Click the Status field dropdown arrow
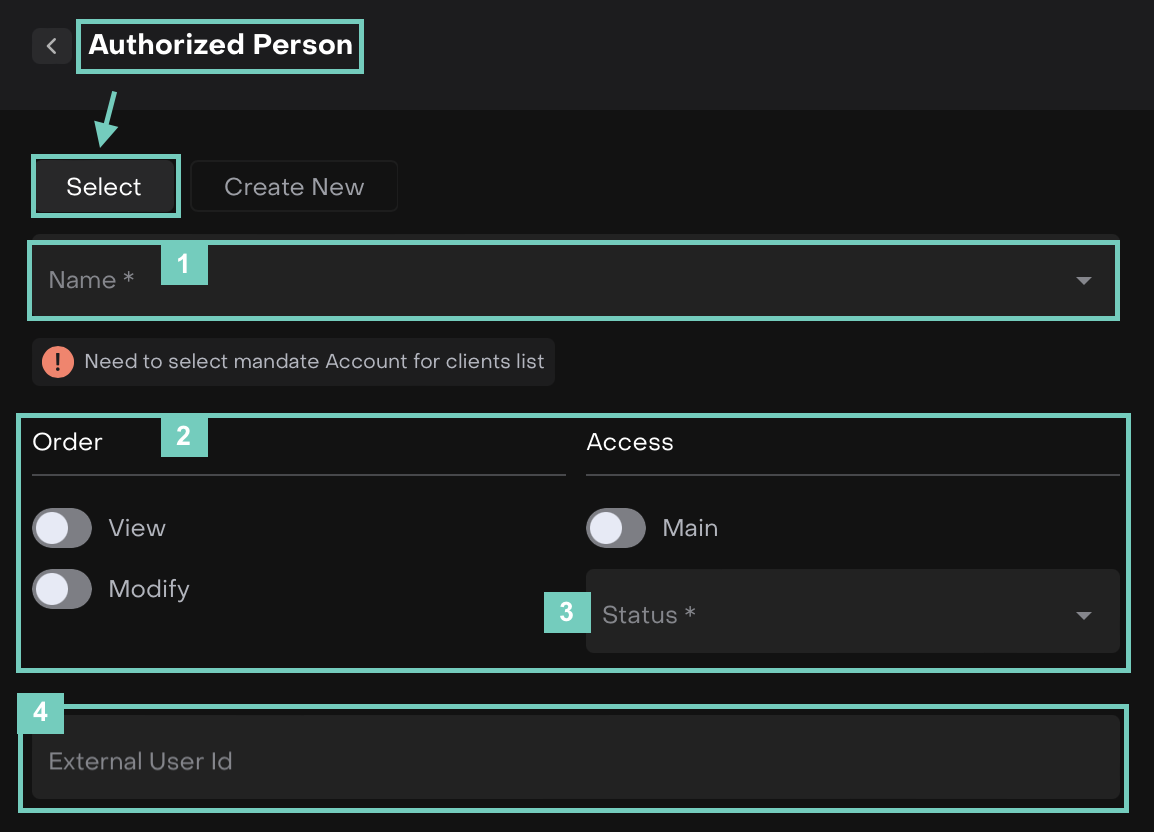The height and width of the screenshot is (832, 1154). [1083, 615]
